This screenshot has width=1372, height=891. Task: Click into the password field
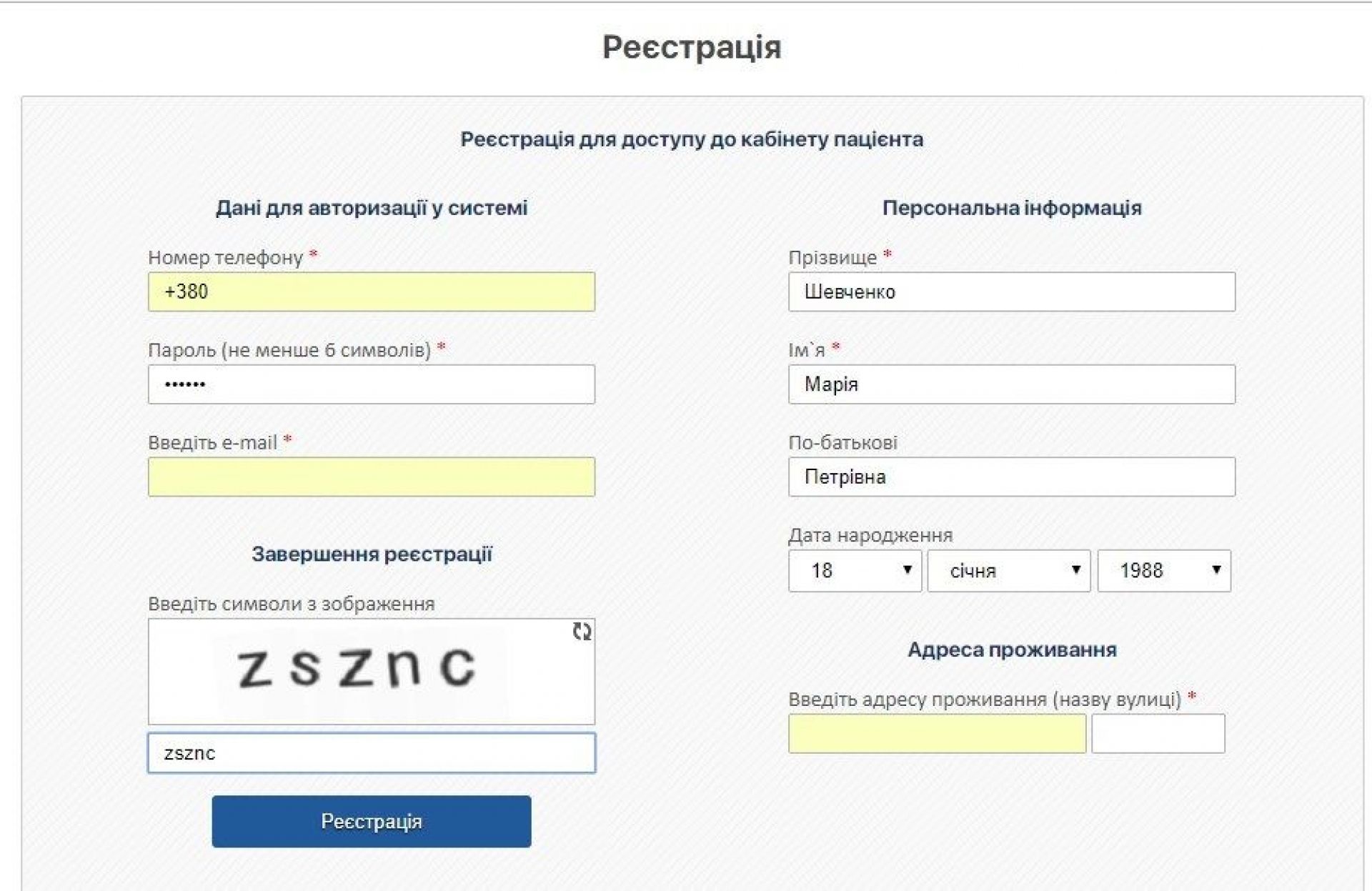[372, 384]
